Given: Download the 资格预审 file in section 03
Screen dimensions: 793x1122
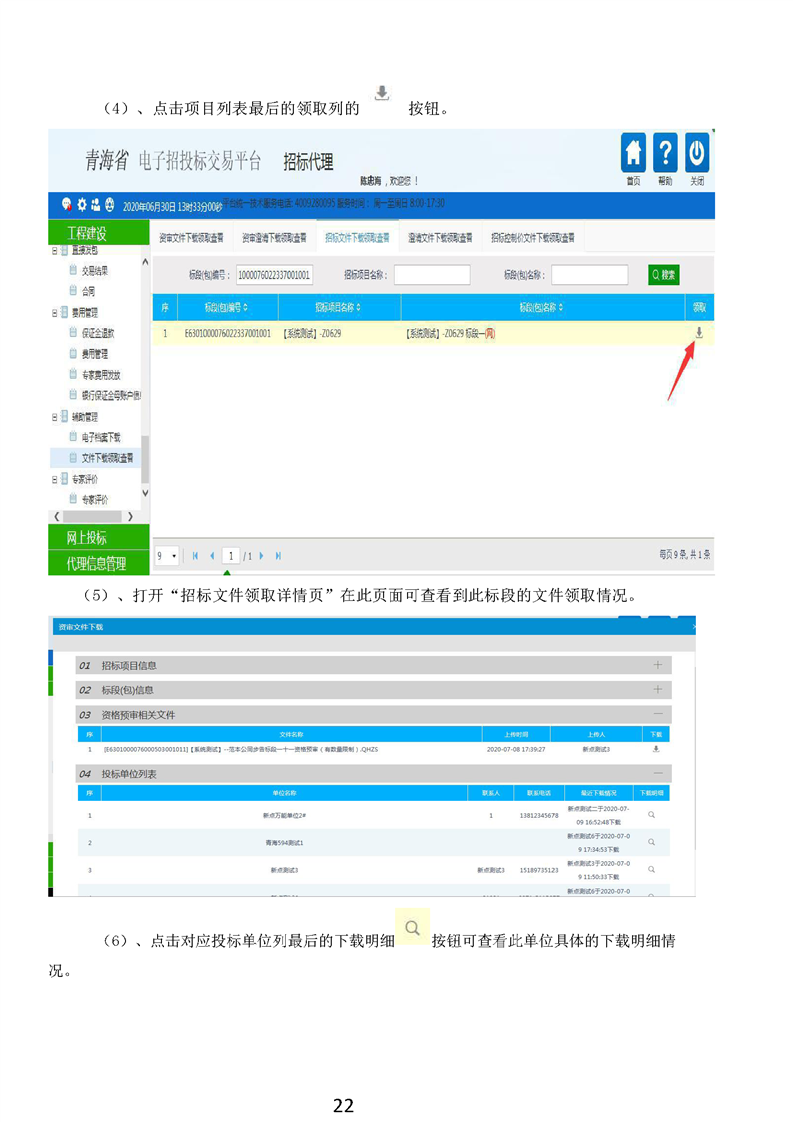Looking at the screenshot, I should click(656, 748).
